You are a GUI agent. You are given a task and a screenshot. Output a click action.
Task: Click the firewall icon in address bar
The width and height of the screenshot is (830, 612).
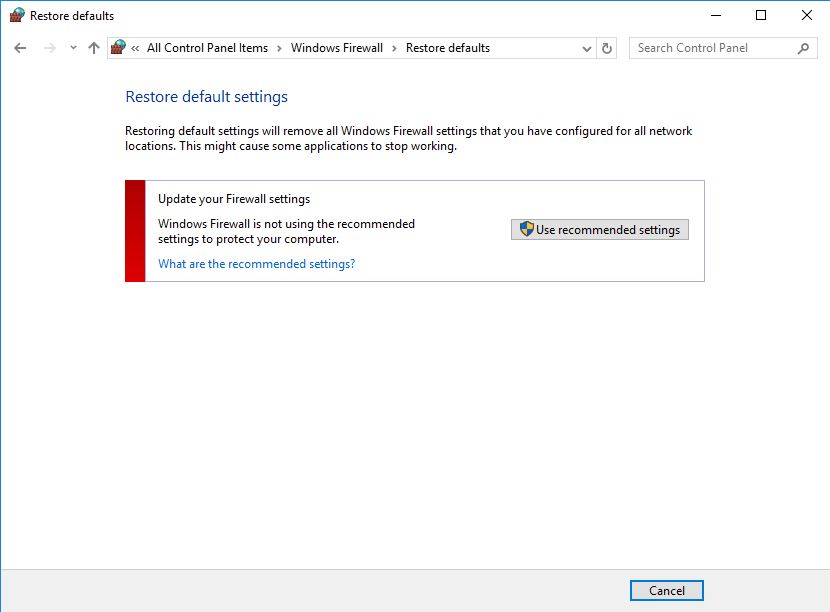pos(118,48)
